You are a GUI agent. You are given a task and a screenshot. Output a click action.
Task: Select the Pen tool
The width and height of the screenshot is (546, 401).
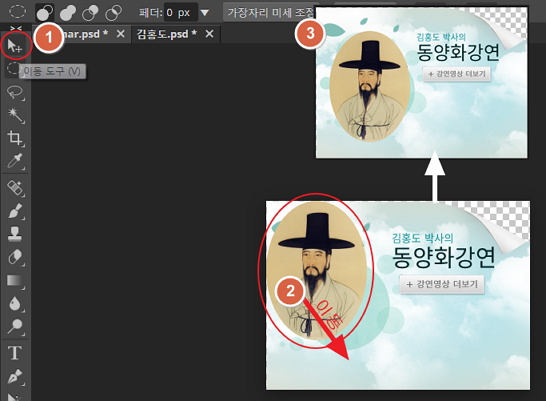click(15, 377)
